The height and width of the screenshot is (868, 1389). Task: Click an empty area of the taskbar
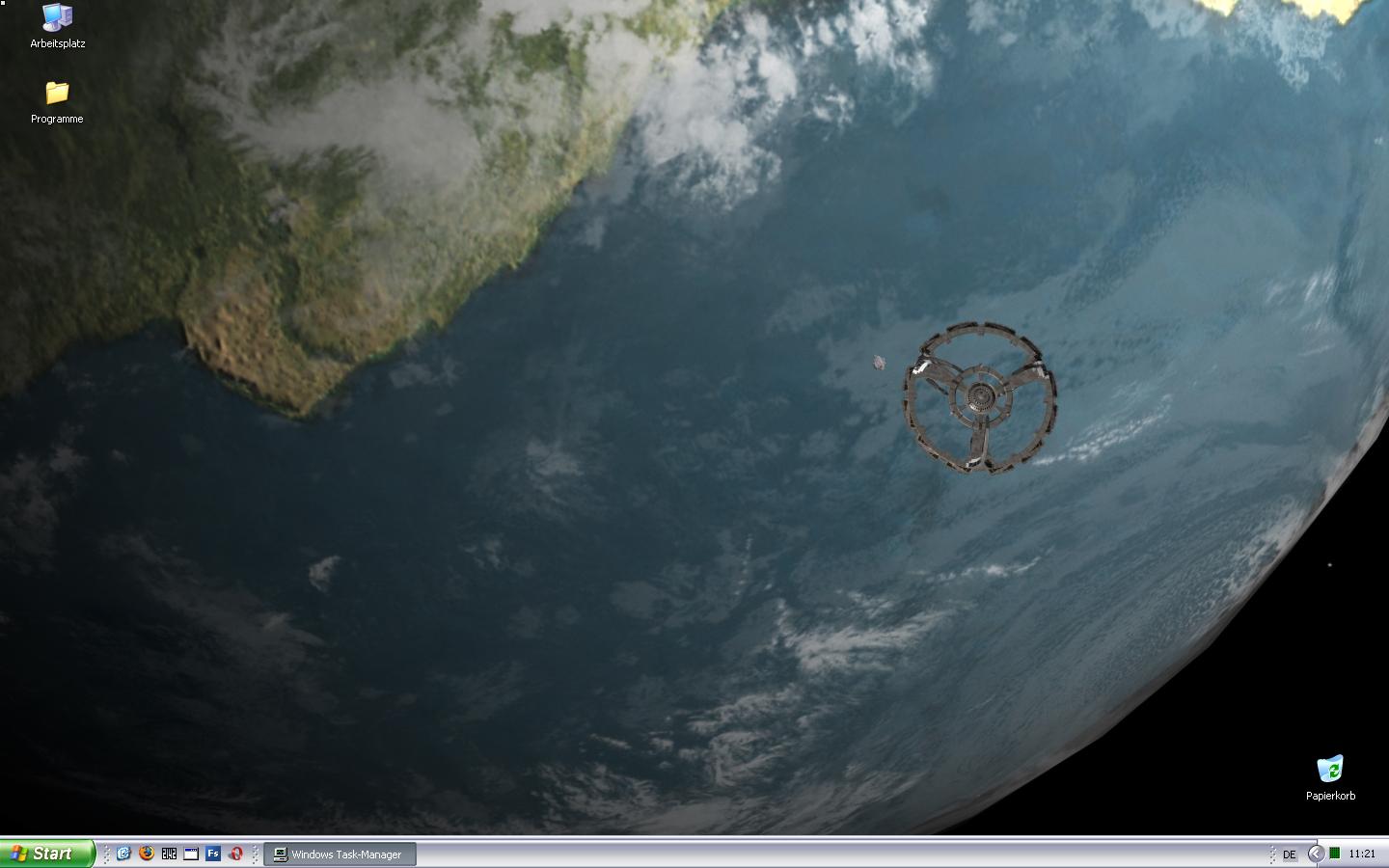(x=772, y=854)
